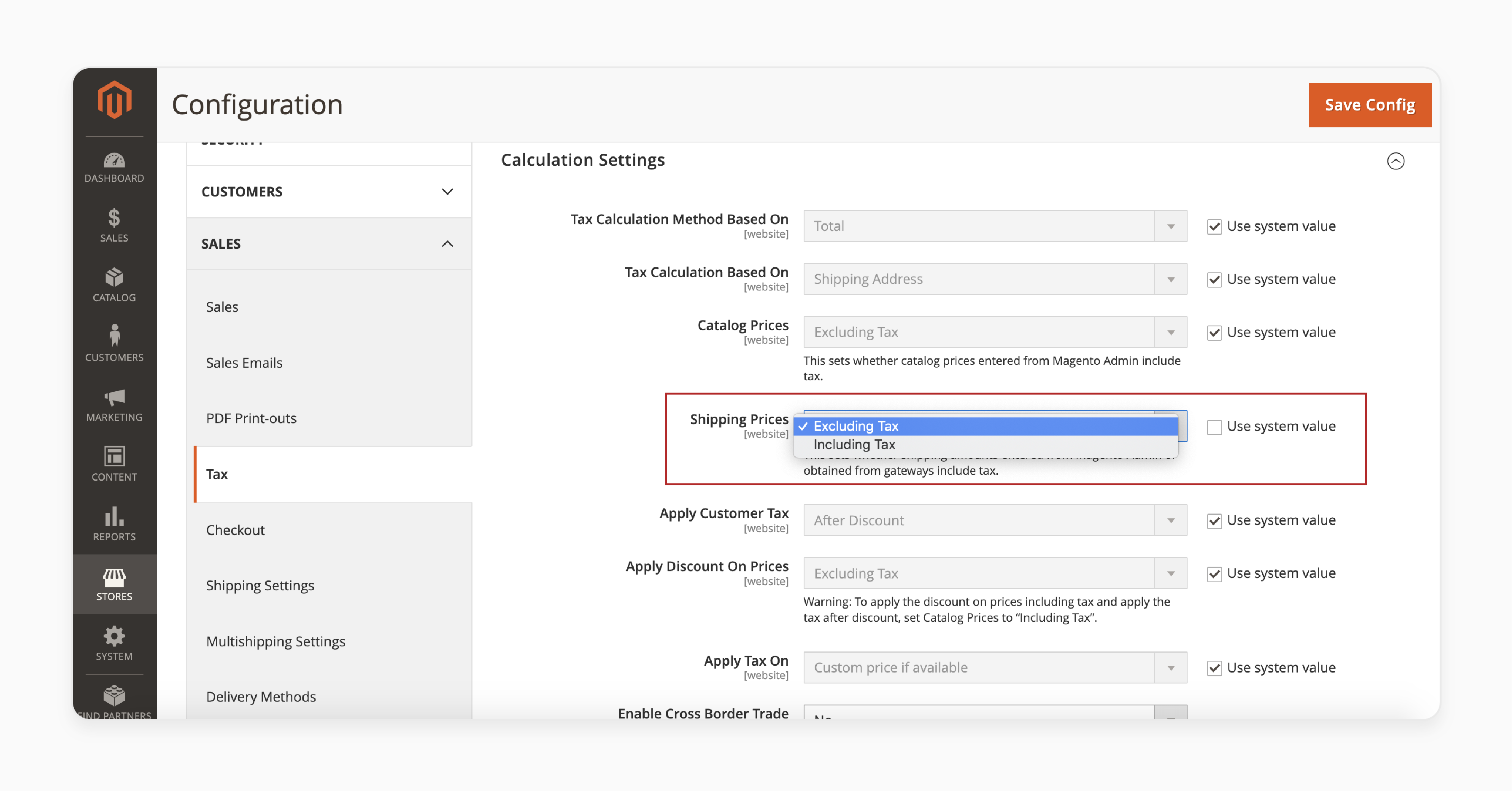Uncheck Use system value for Catalog Prices
1512x791 pixels.
tap(1214, 333)
